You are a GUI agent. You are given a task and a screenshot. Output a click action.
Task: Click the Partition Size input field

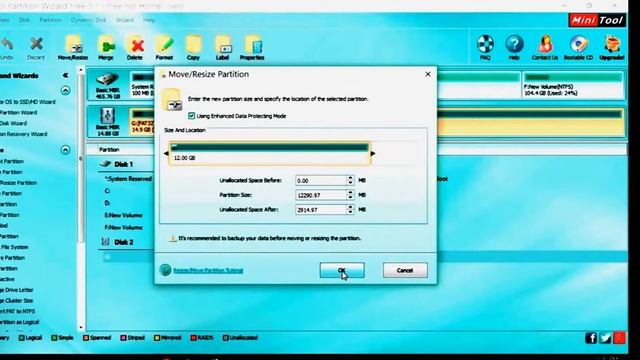click(x=321, y=195)
